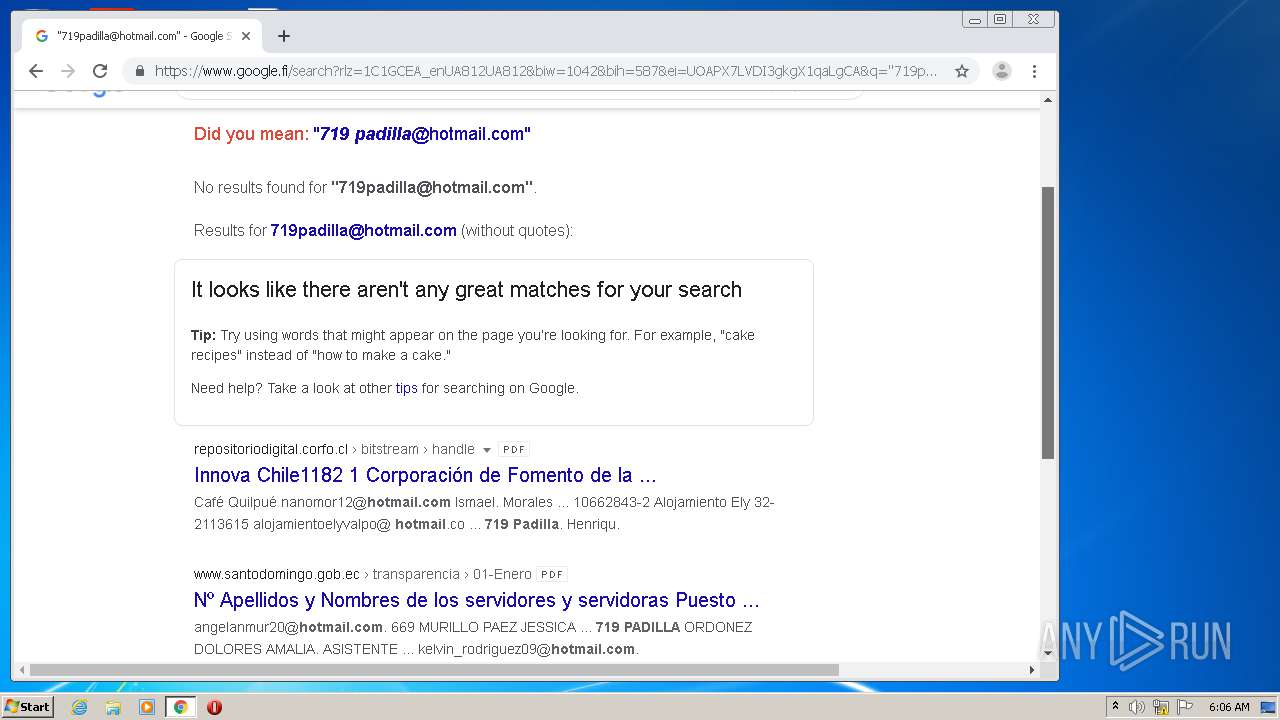
Task: Restore down the Chrome window
Action: point(999,19)
